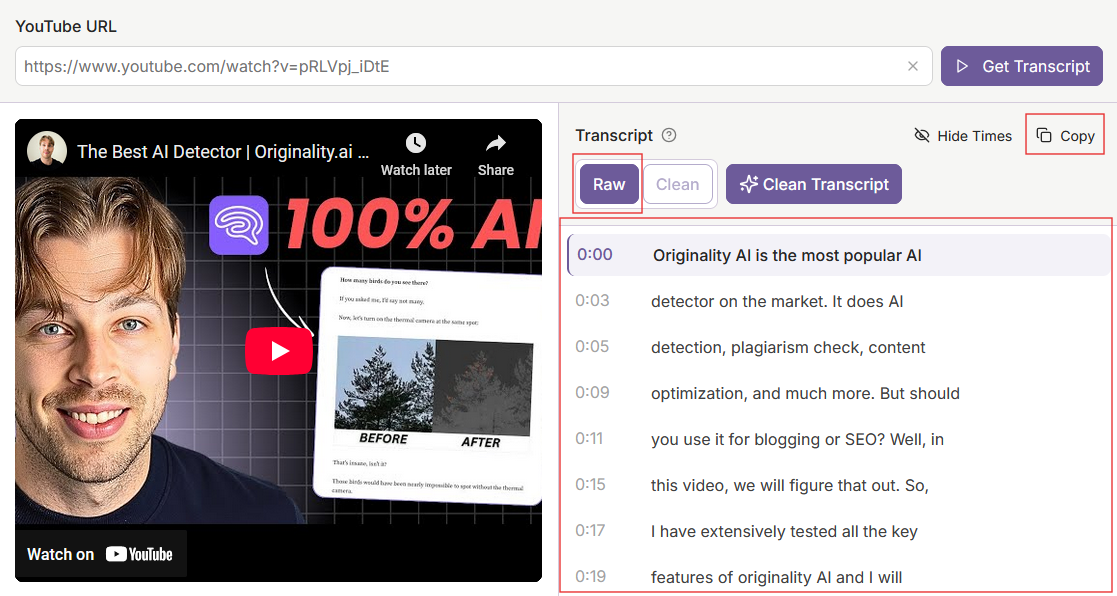Switch to the Clean transcript tab

pos(678,184)
